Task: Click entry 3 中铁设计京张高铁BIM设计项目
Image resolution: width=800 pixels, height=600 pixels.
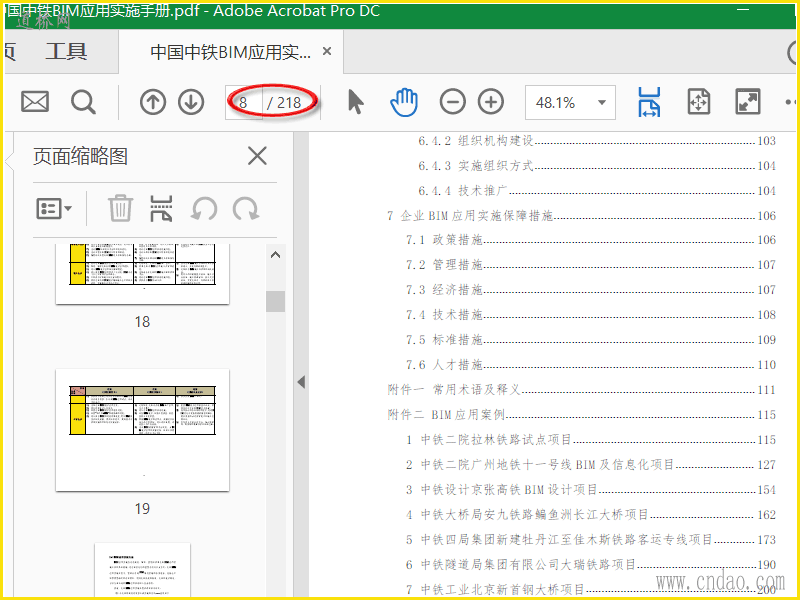Action: (x=590, y=490)
